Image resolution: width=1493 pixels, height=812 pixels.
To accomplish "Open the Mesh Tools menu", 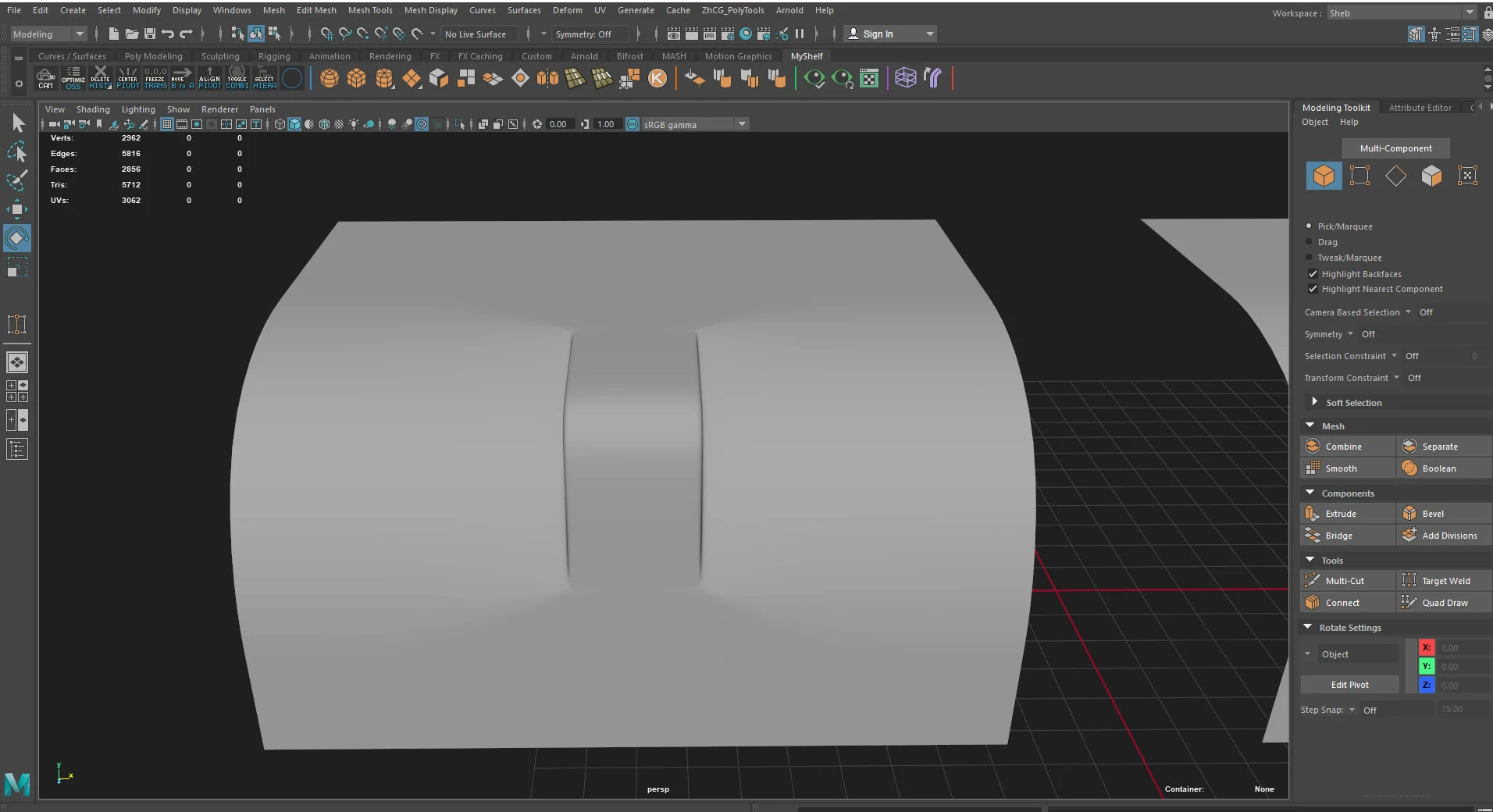I will (370, 10).
